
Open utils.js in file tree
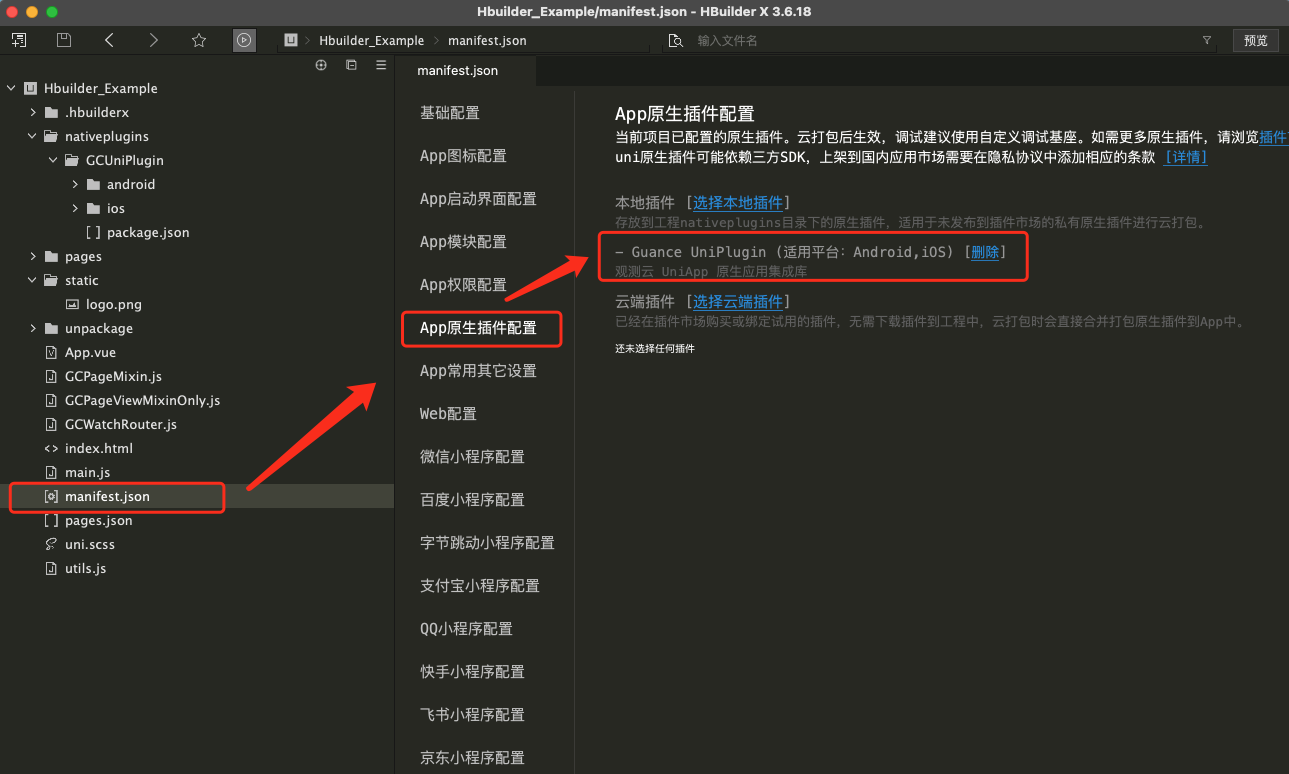coord(85,568)
